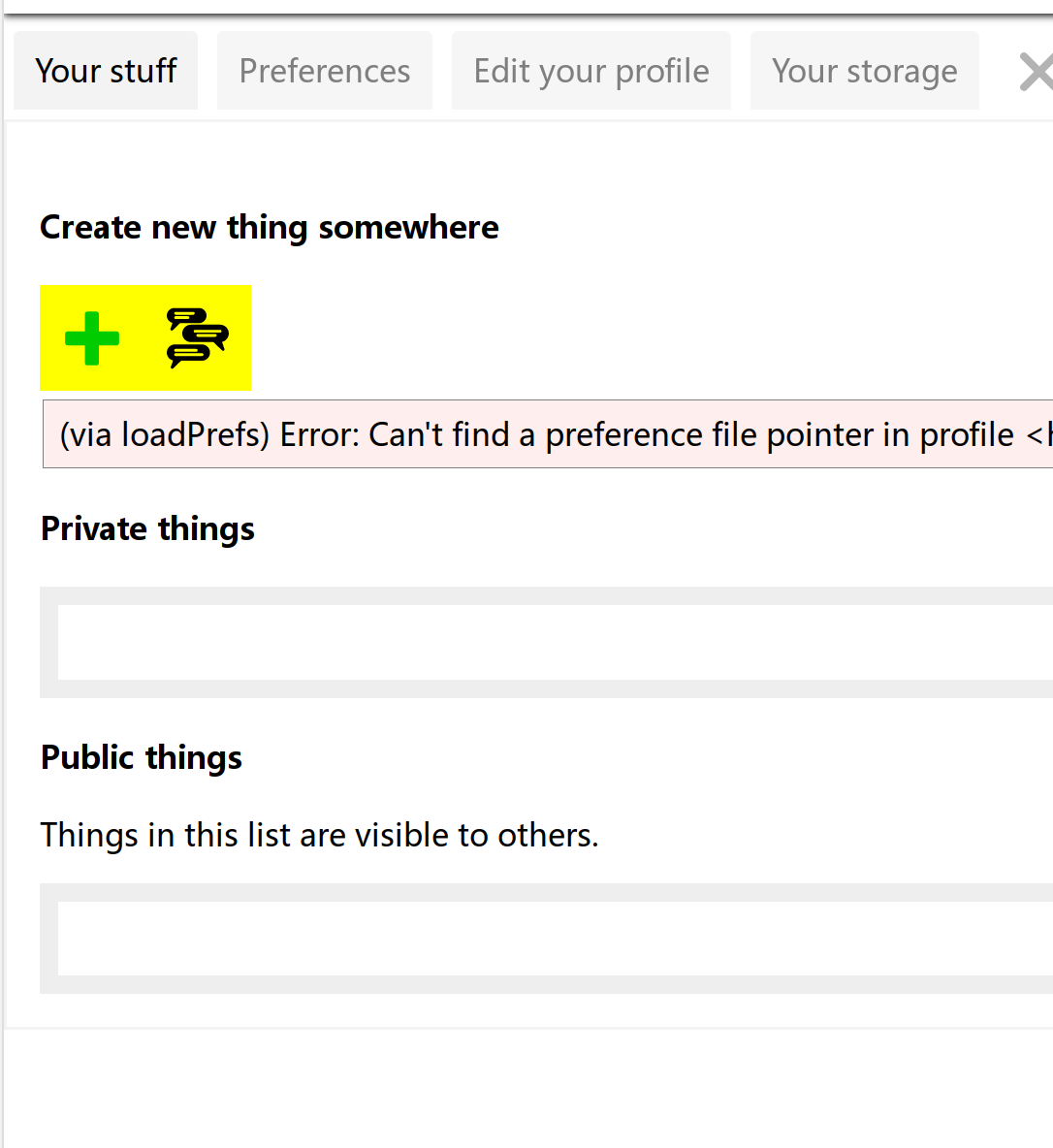Click yellow gap between plus and chat icons
The image size is (1053, 1148).
point(143,338)
